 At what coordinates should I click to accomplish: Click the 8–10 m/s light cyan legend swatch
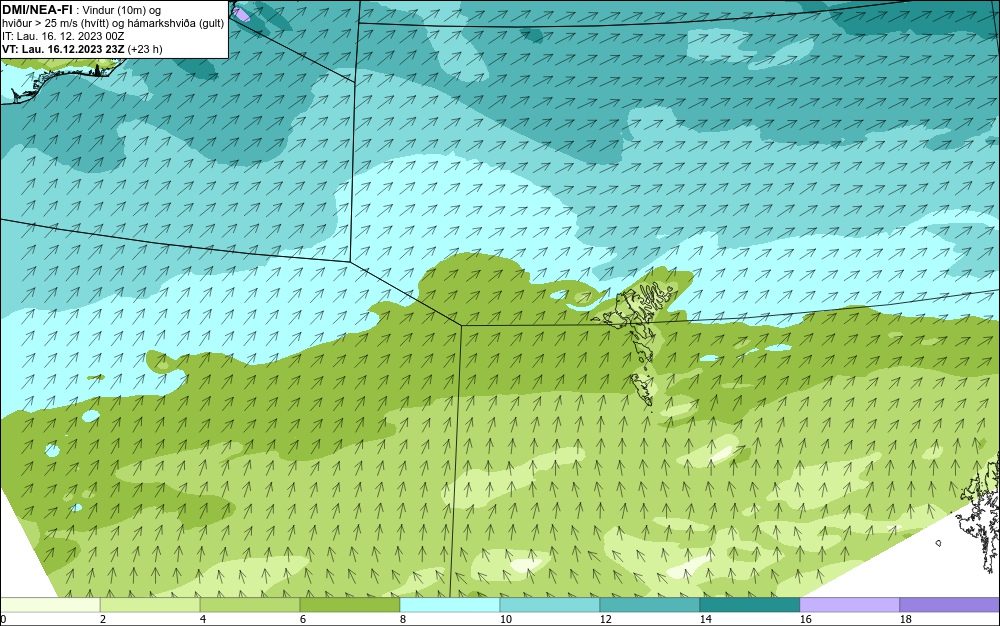(450, 604)
